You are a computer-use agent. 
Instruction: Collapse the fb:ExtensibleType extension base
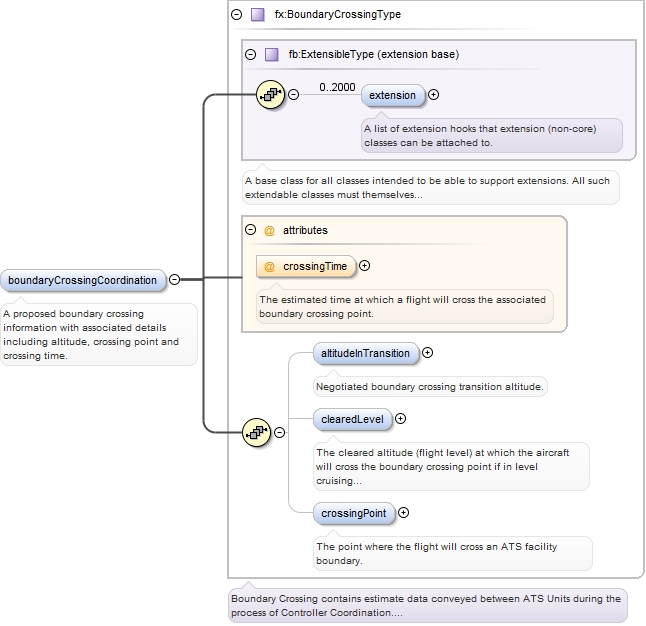click(x=250, y=54)
